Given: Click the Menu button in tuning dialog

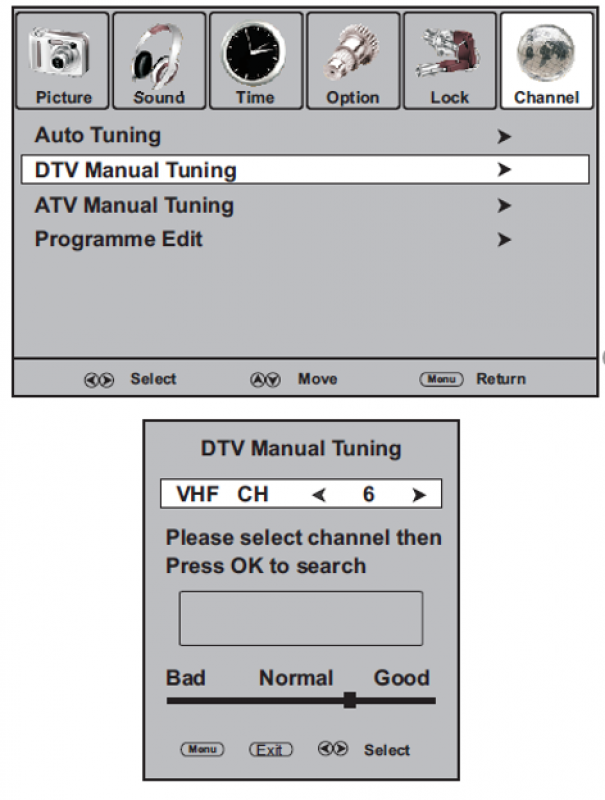Looking at the screenshot, I should (203, 749).
